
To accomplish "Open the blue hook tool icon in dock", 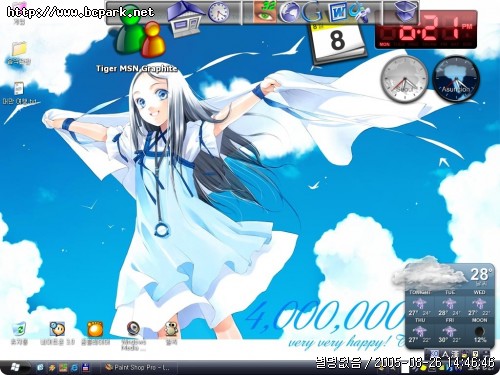I will pyautogui.click(x=359, y=12).
